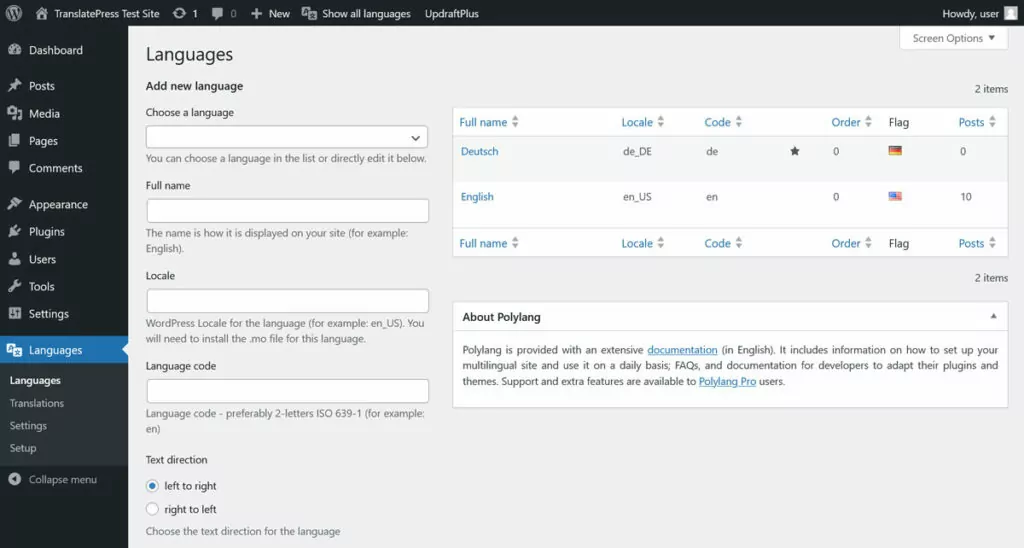Click the WordPress logo icon
Screen dimensions: 1024x548
pyautogui.click(x=14, y=13)
